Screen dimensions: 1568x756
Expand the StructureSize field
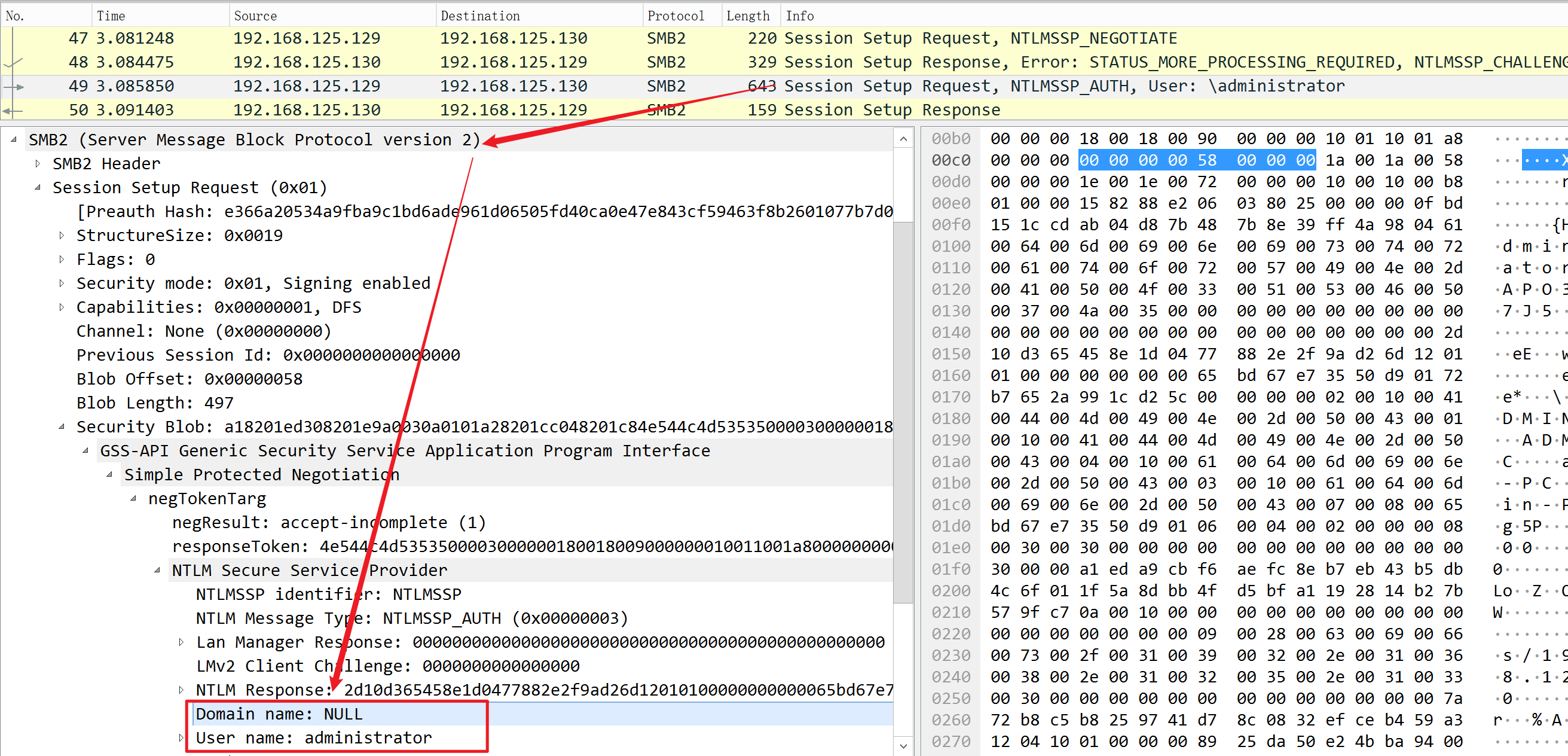point(62,235)
